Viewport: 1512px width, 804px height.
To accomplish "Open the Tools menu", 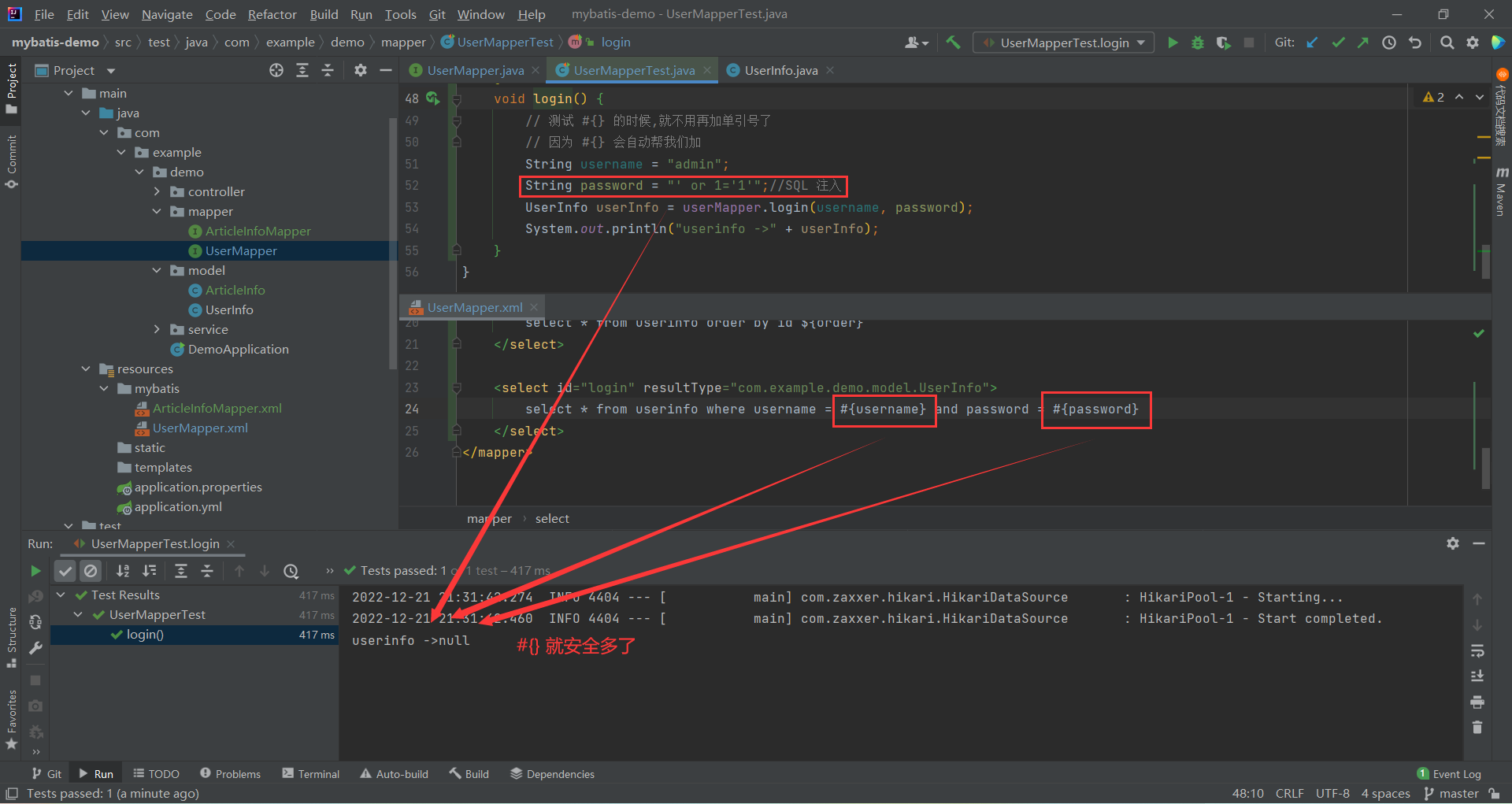I will [400, 14].
